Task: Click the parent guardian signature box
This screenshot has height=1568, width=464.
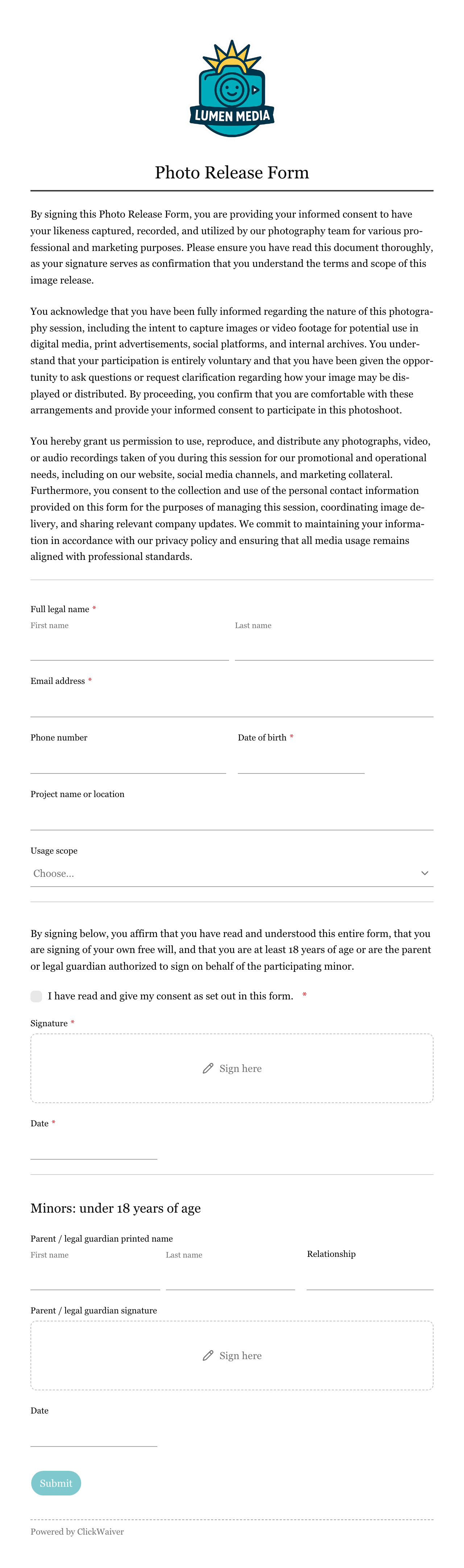Action: [232, 1356]
